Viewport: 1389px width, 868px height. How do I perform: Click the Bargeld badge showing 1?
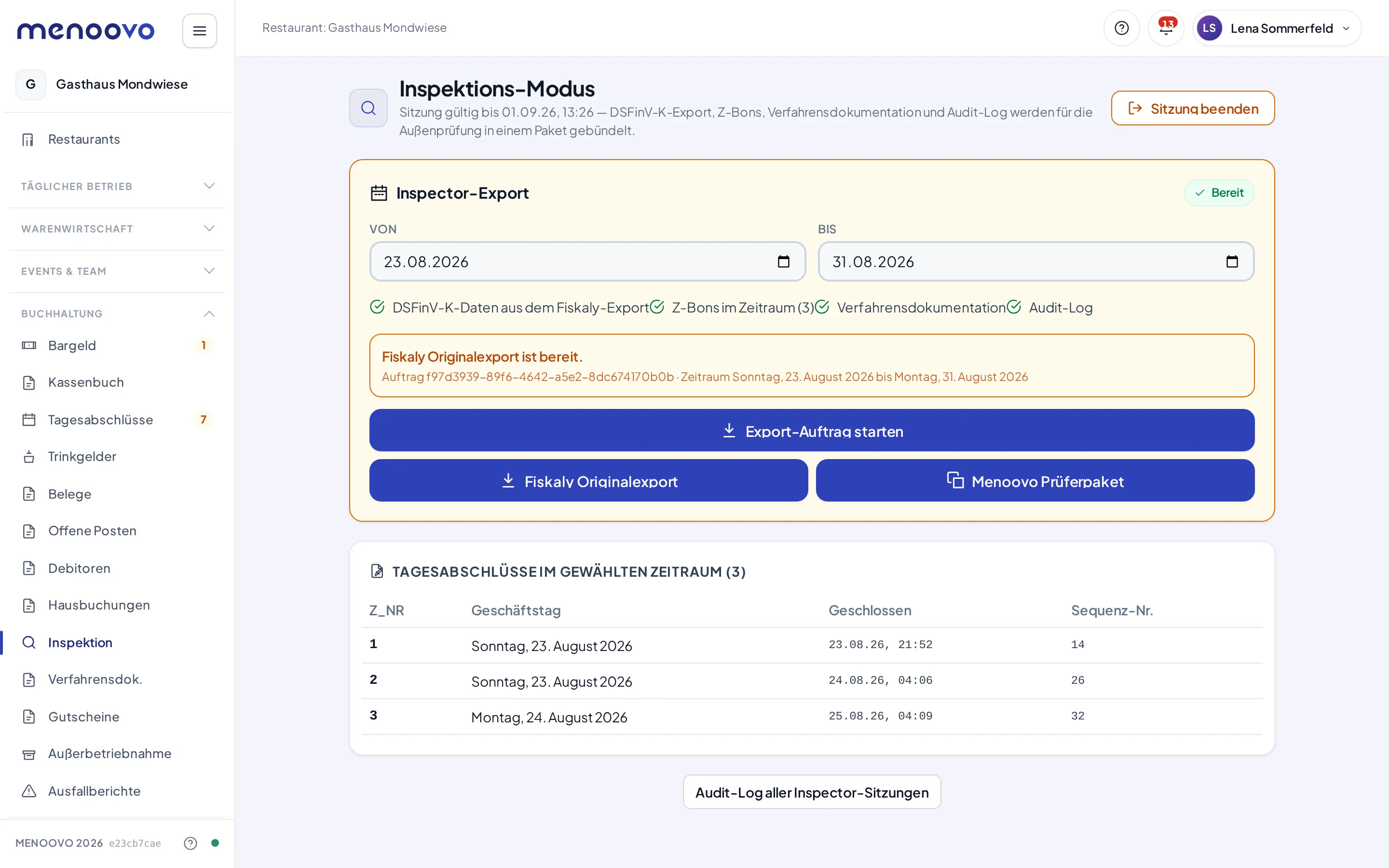pos(203,345)
